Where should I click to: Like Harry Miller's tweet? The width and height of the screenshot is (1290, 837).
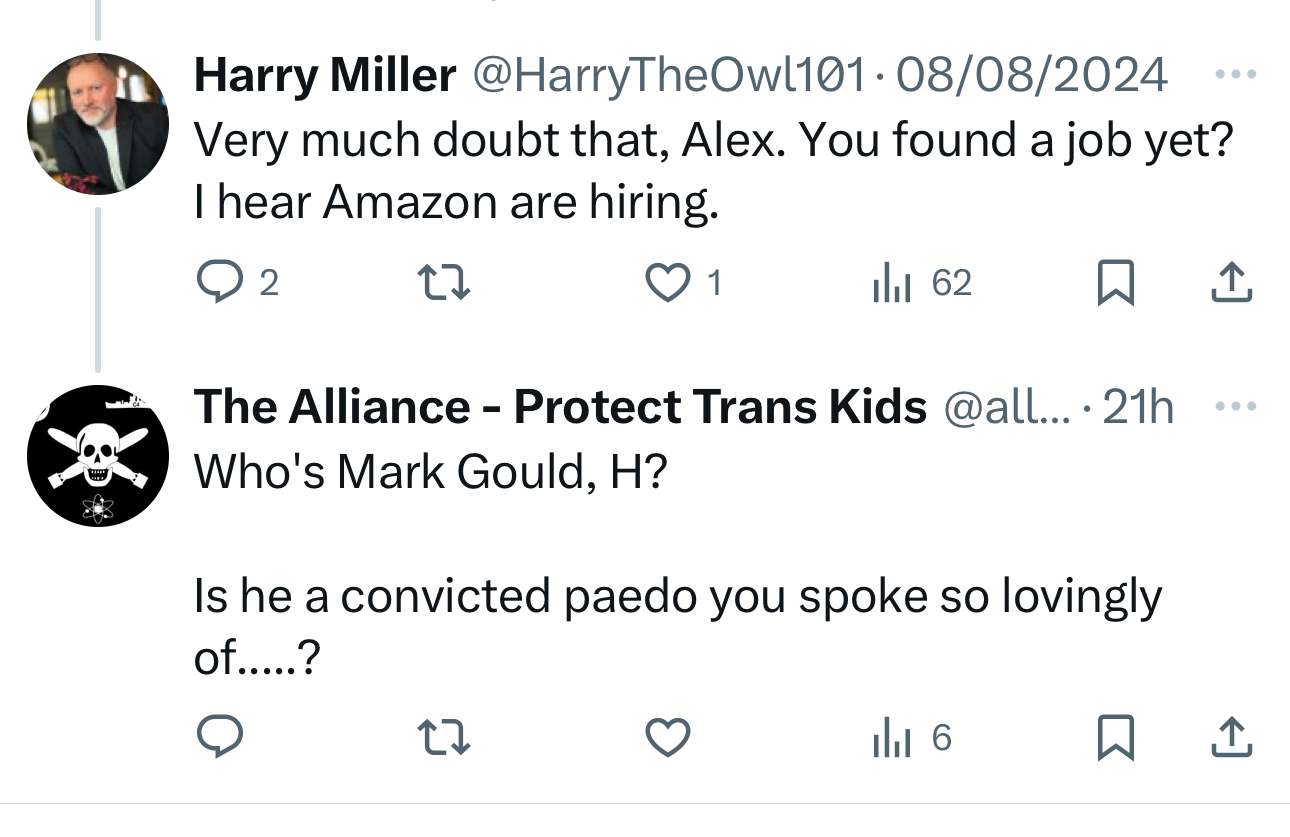[x=667, y=283]
